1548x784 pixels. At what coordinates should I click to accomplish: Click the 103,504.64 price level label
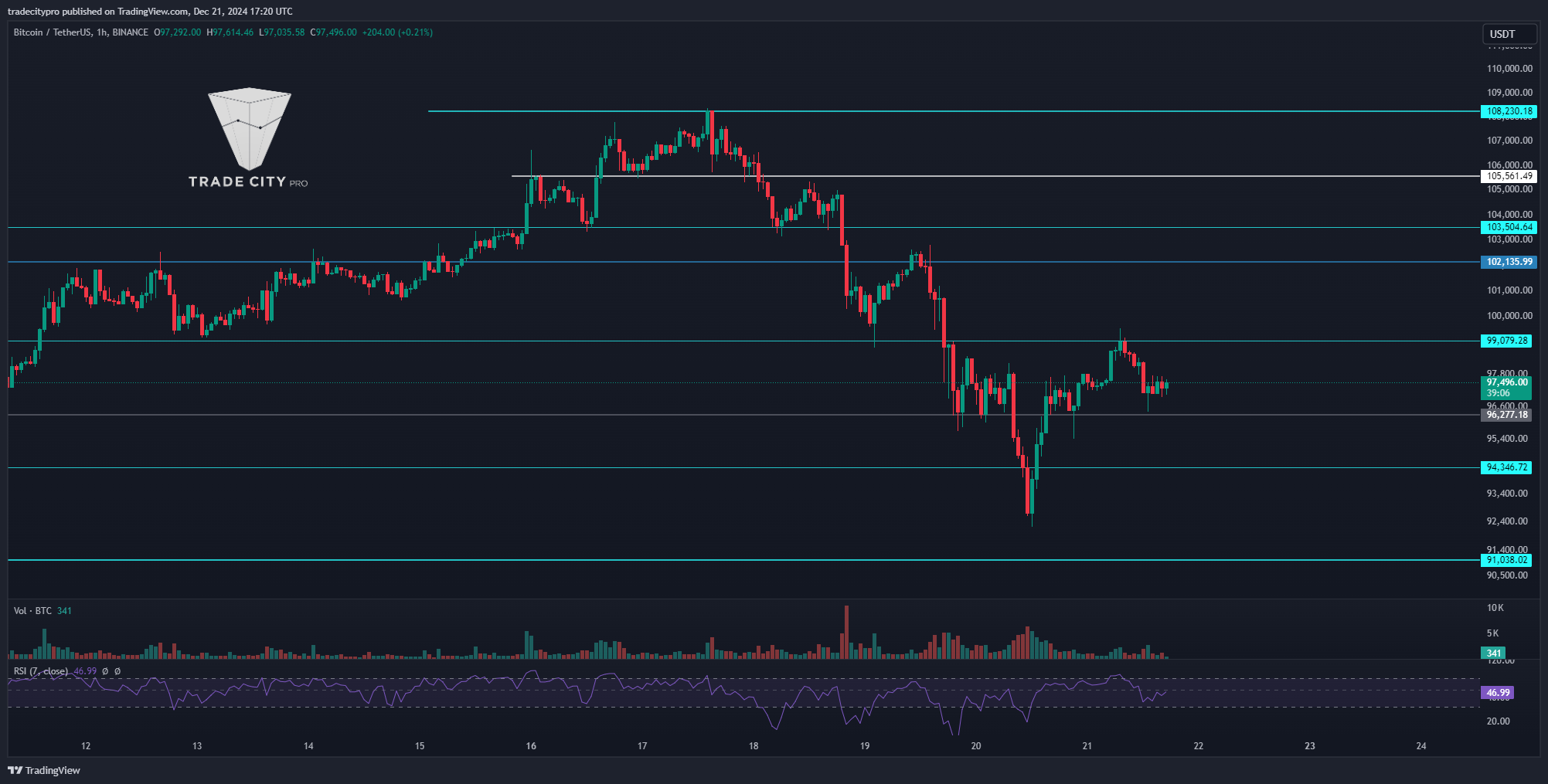[1509, 227]
